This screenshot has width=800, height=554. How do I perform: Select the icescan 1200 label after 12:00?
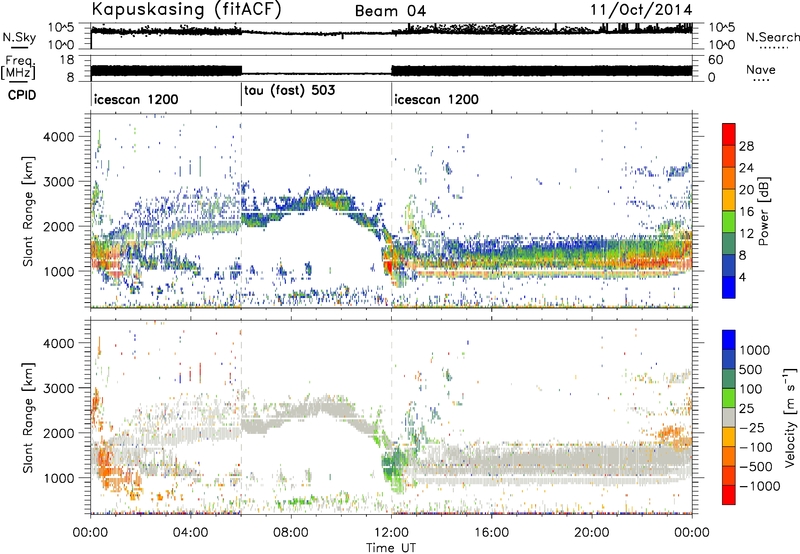coord(437,99)
